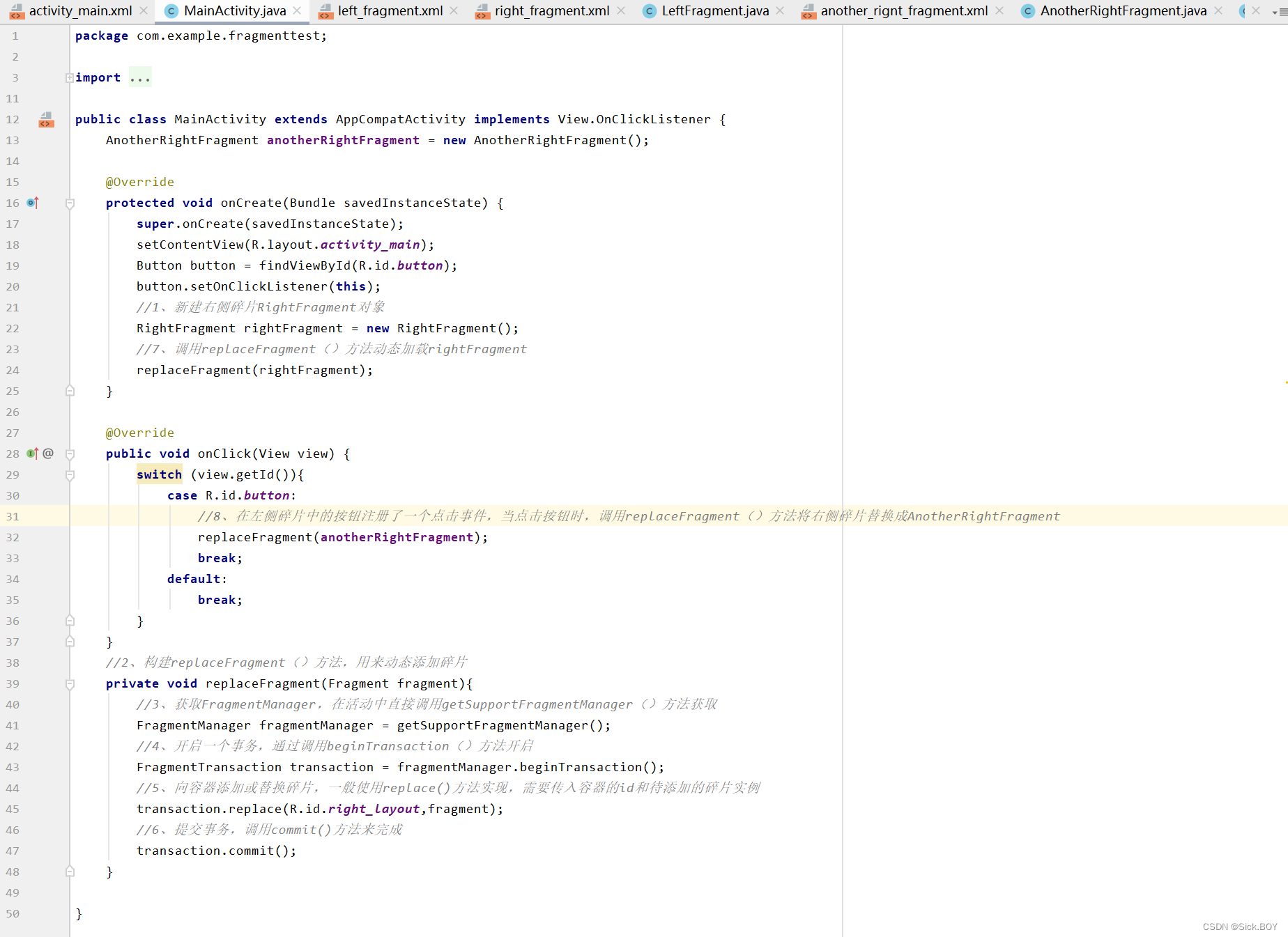Click anotherRightFragment argument on line 32
Screen dimensions: 1288x937
click(x=397, y=537)
